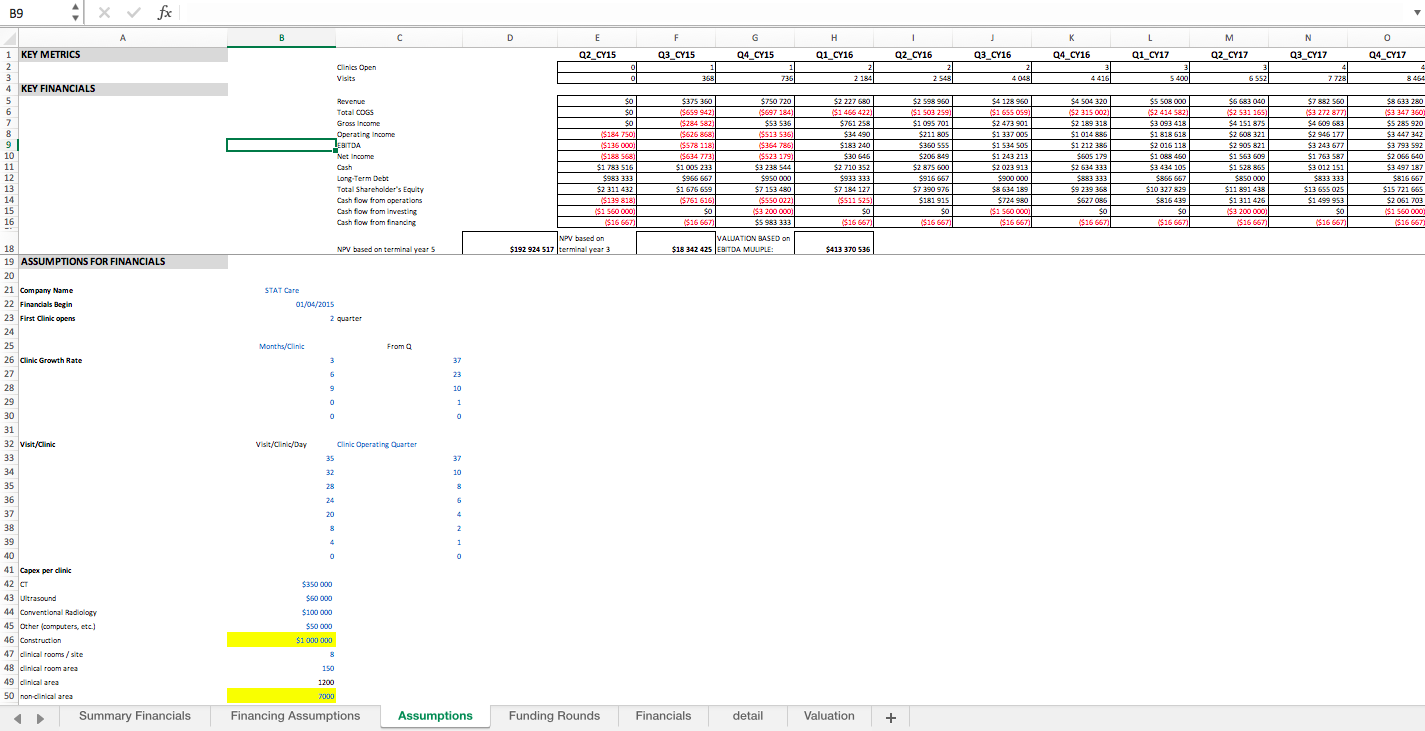Image resolution: width=1425 pixels, height=731 pixels.
Task: Click the Q2_CY15 cash $1 783 516 cell
Action: pos(597,167)
